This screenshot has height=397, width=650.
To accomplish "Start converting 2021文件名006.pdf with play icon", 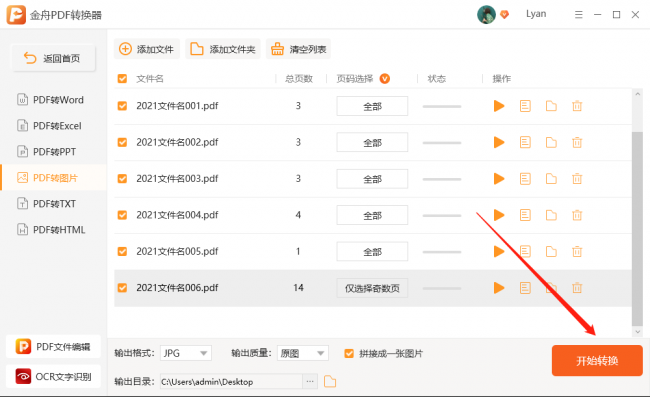I will click(x=499, y=288).
